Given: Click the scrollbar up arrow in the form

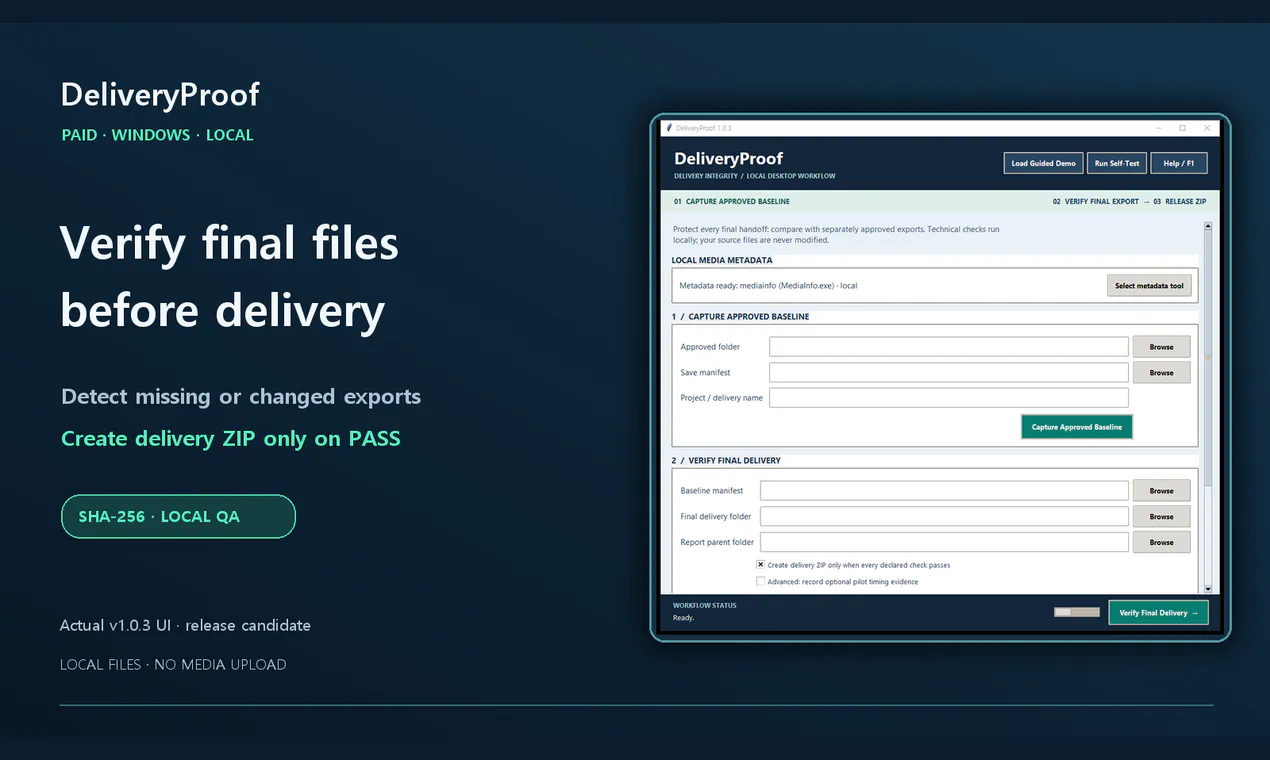Looking at the screenshot, I should 1207,226.
